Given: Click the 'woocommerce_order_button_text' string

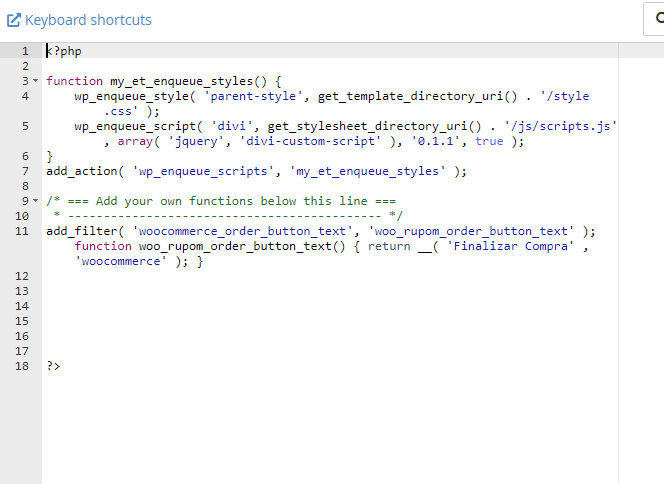Looking at the screenshot, I should pyautogui.click(x=243, y=231).
